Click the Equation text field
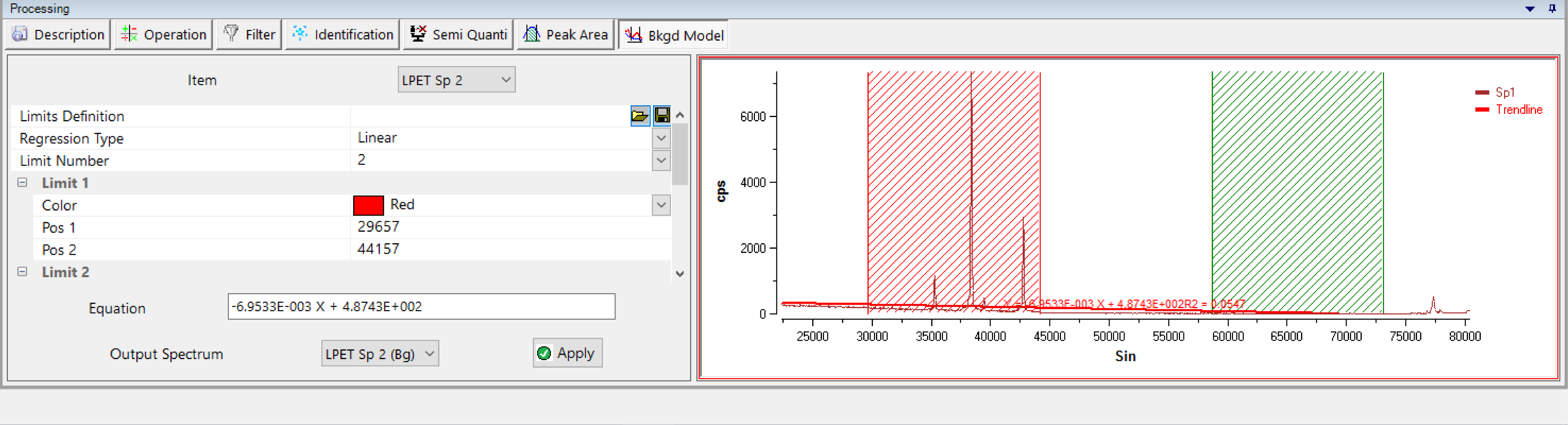Image resolution: width=1568 pixels, height=425 pixels. coord(421,306)
